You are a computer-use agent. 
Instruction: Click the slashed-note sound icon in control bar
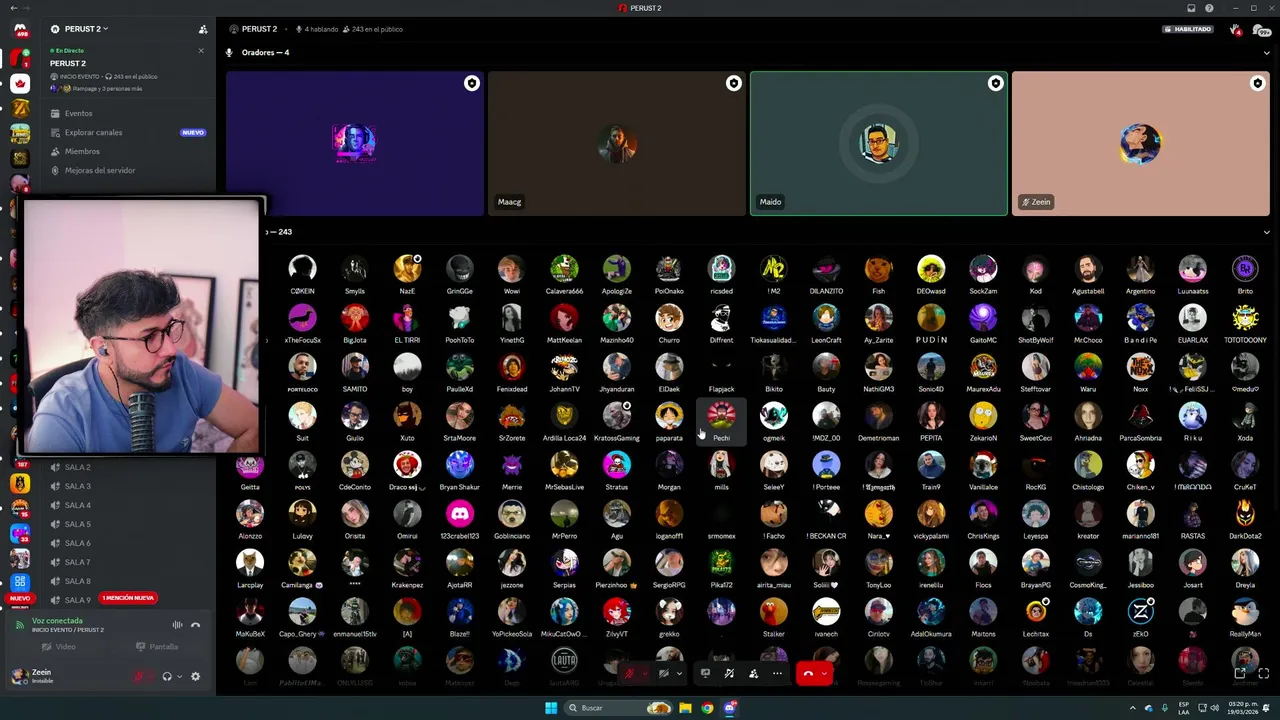click(729, 674)
